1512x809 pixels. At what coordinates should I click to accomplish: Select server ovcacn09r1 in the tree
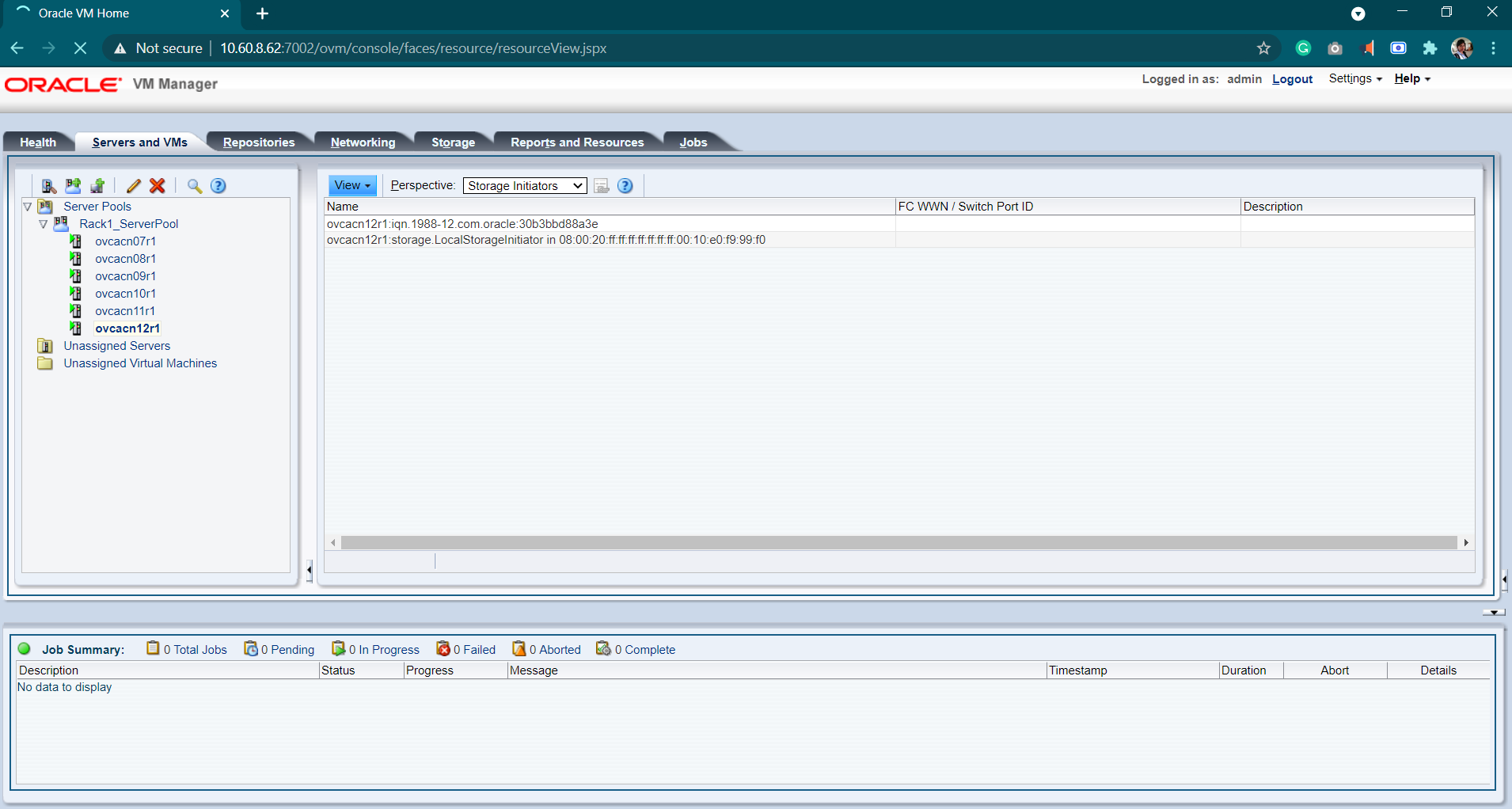point(125,276)
